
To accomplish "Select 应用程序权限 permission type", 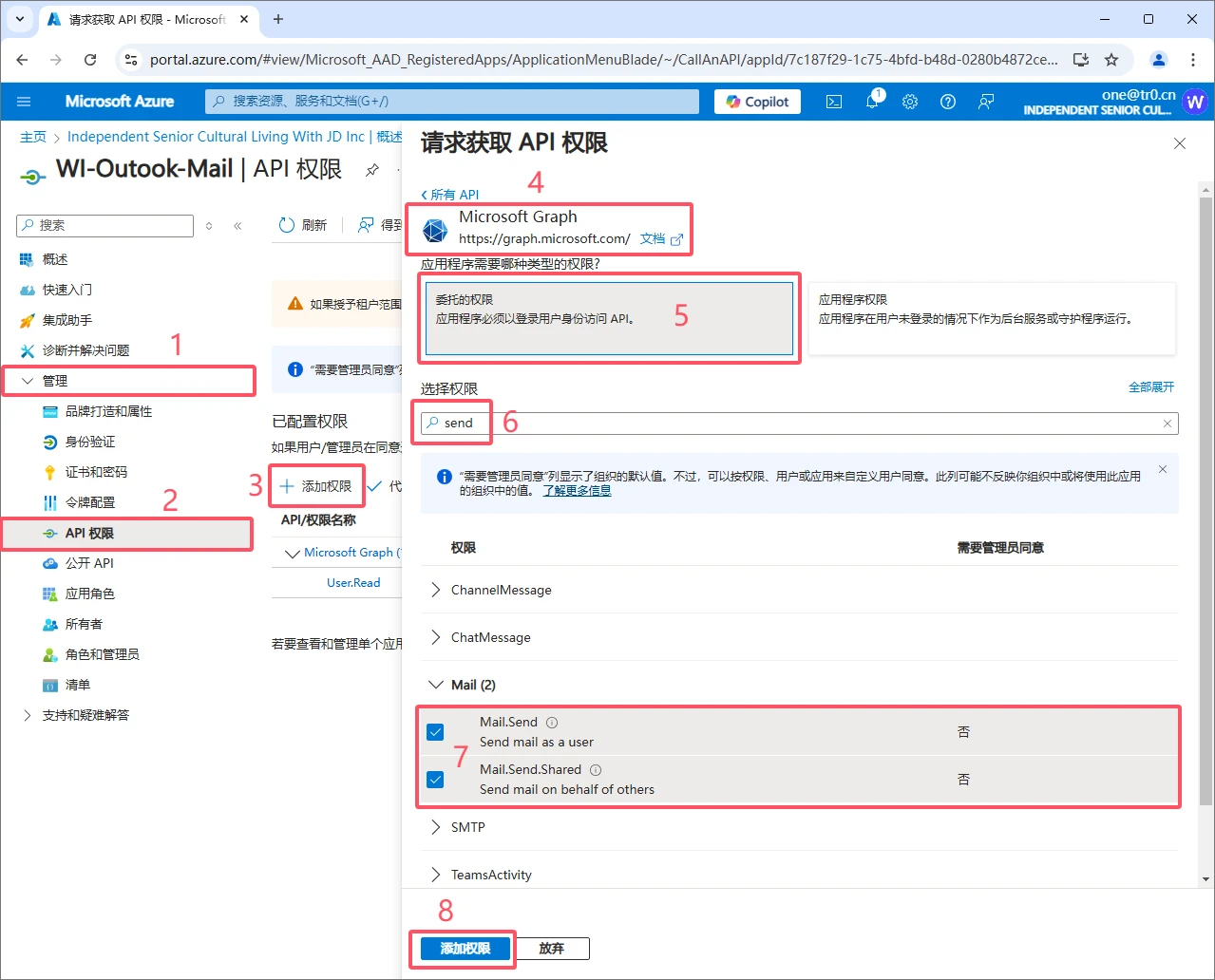I will (992, 318).
